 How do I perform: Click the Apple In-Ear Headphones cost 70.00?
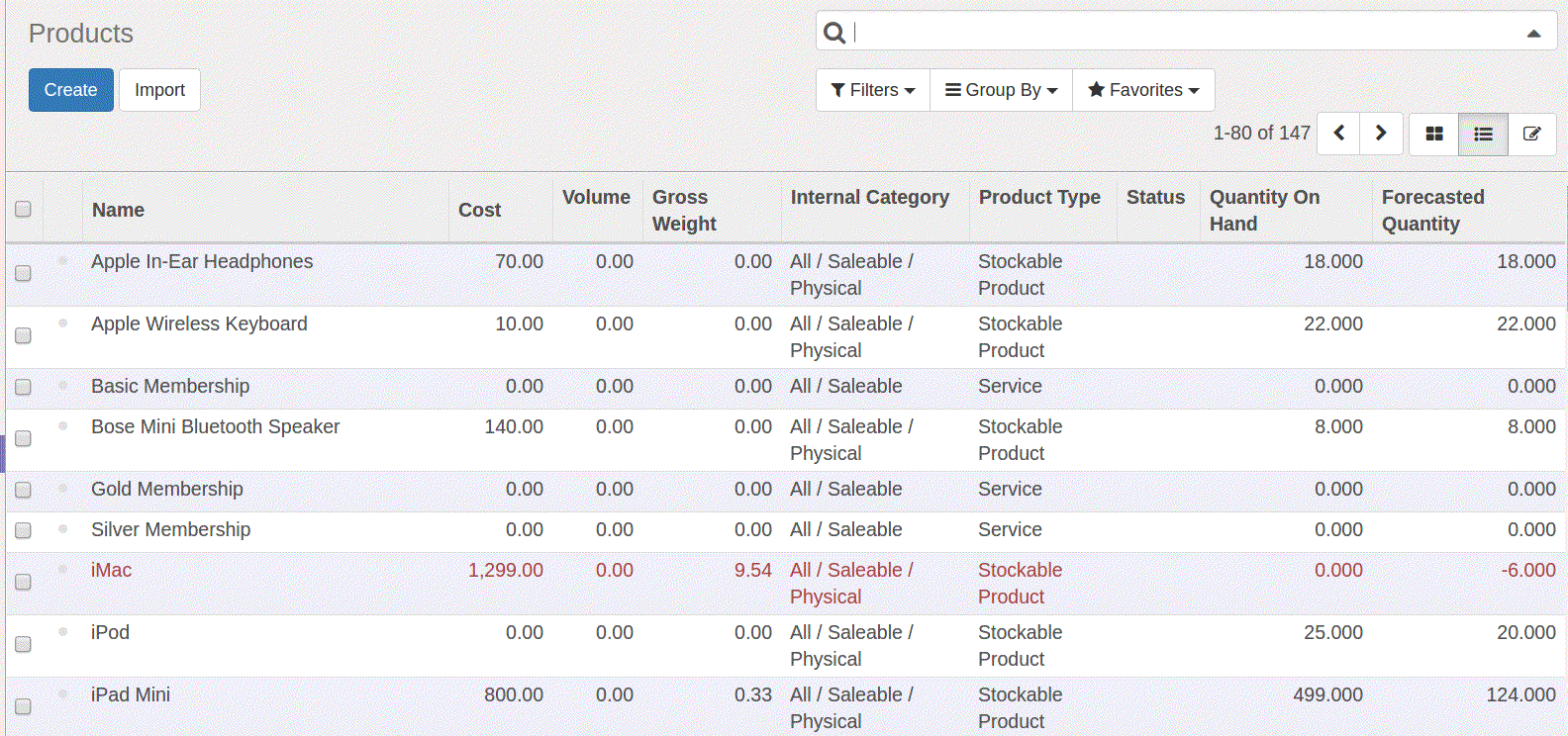point(519,261)
